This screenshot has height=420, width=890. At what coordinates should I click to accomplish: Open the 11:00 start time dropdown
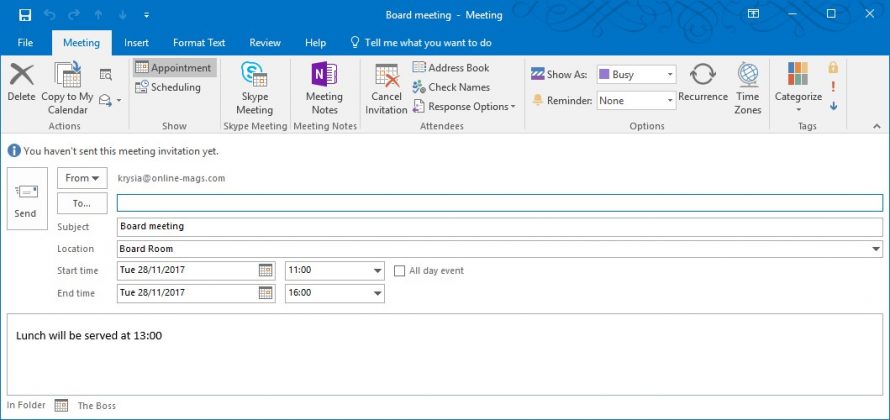coord(377,271)
